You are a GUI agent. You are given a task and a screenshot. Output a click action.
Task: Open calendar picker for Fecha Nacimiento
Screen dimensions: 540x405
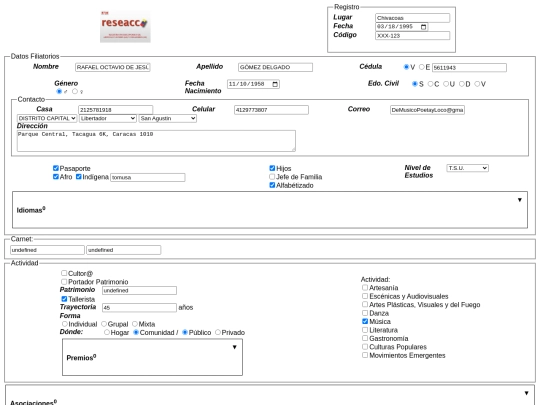pos(275,84)
